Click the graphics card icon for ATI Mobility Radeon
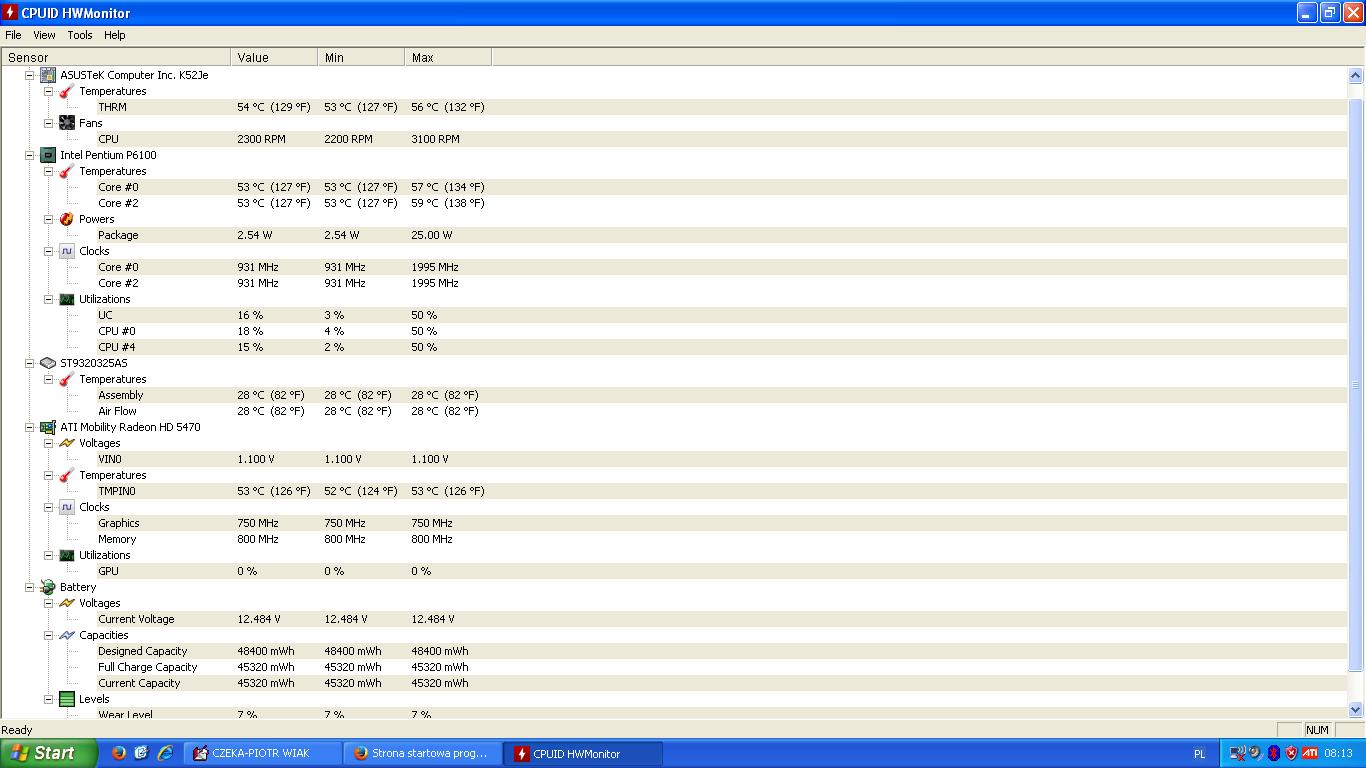 47,427
